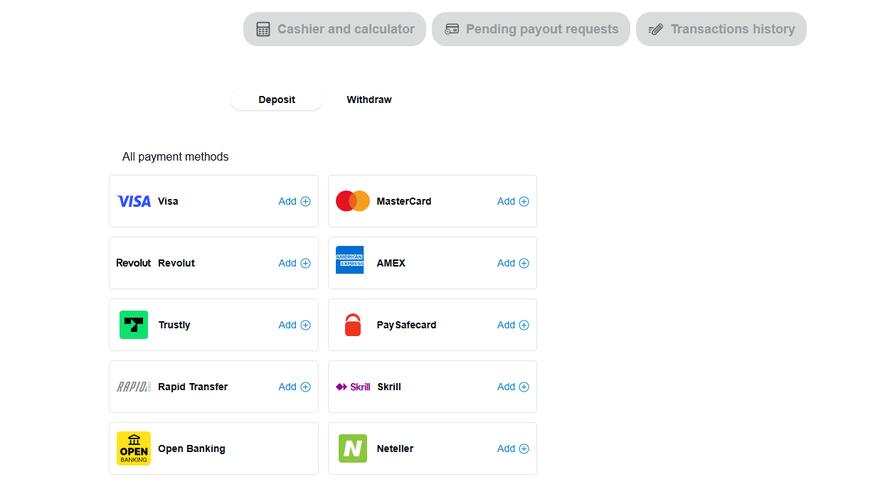Open Cashier and calculator
Image resolution: width=895 pixels, height=484 pixels.
[x=335, y=29]
